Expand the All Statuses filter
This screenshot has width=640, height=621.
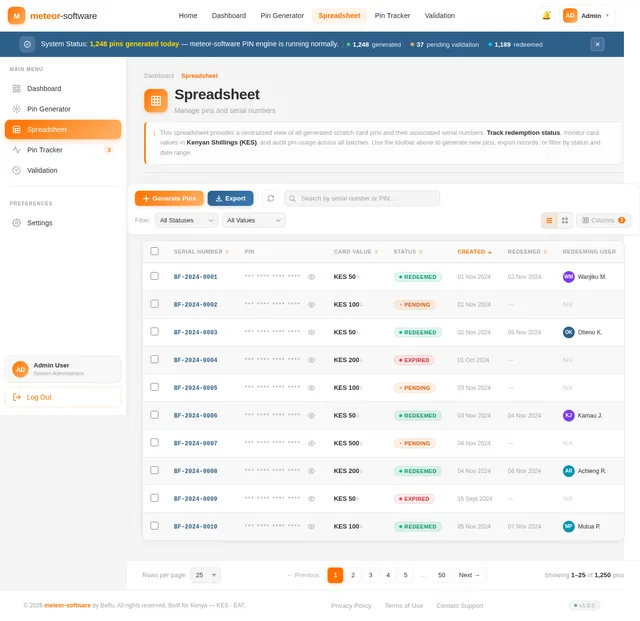coord(187,220)
